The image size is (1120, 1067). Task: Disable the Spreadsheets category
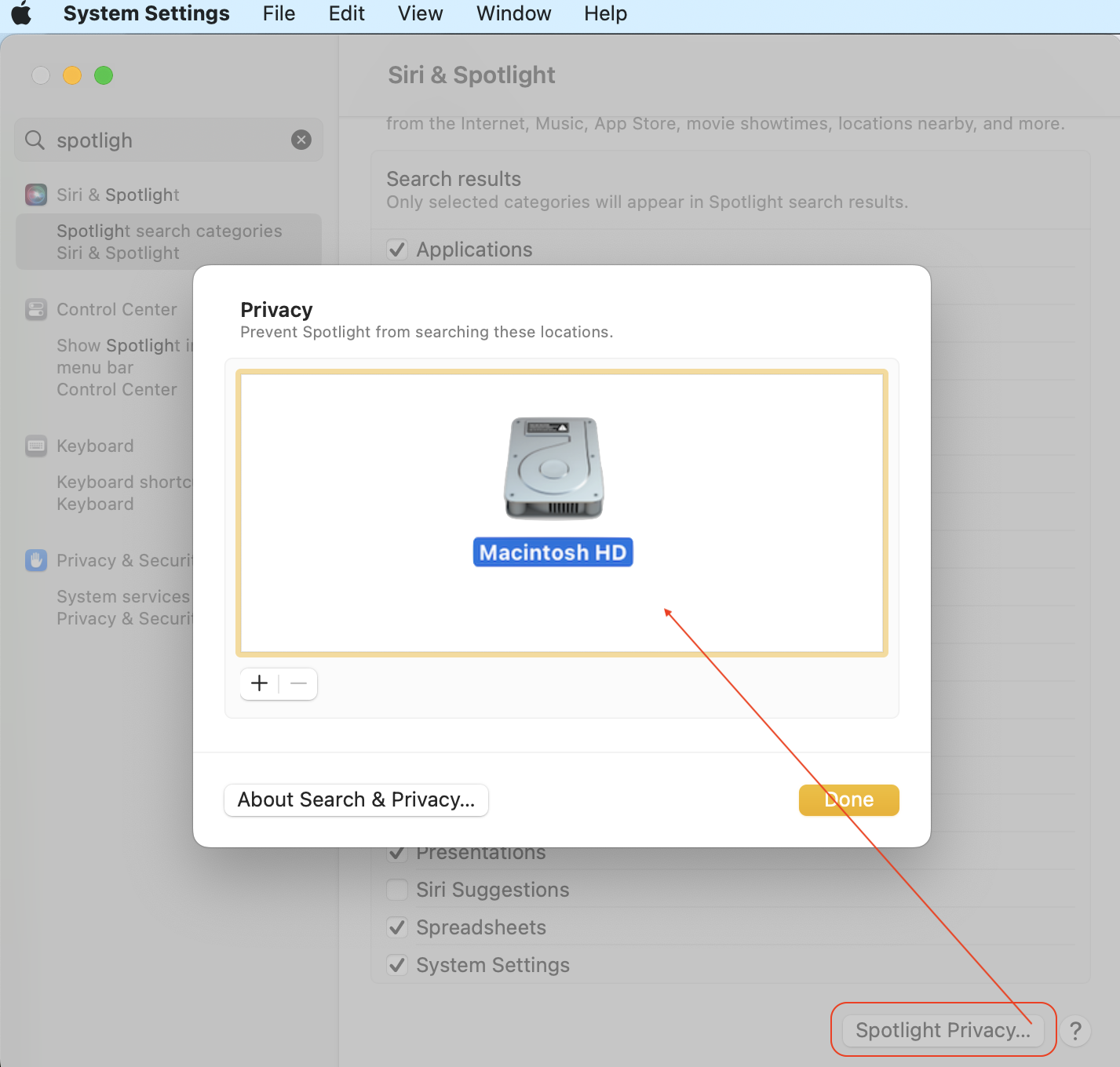397,927
